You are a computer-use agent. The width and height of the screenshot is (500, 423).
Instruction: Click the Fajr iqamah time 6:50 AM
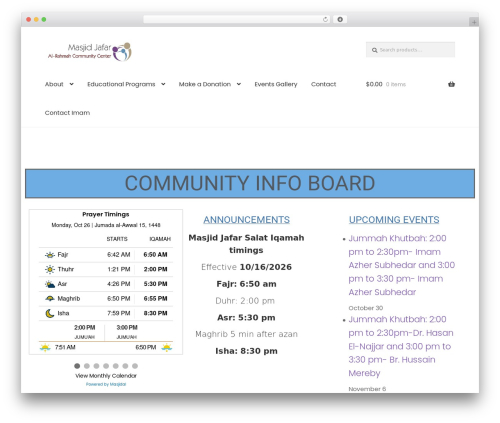coord(155,255)
